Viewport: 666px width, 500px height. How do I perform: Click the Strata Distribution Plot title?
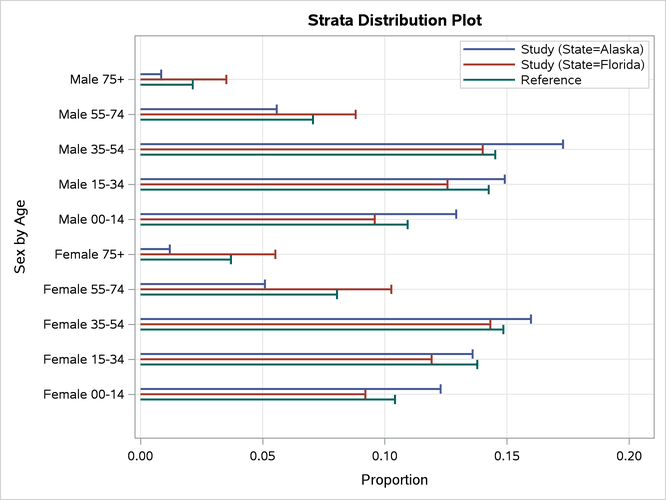click(397, 20)
